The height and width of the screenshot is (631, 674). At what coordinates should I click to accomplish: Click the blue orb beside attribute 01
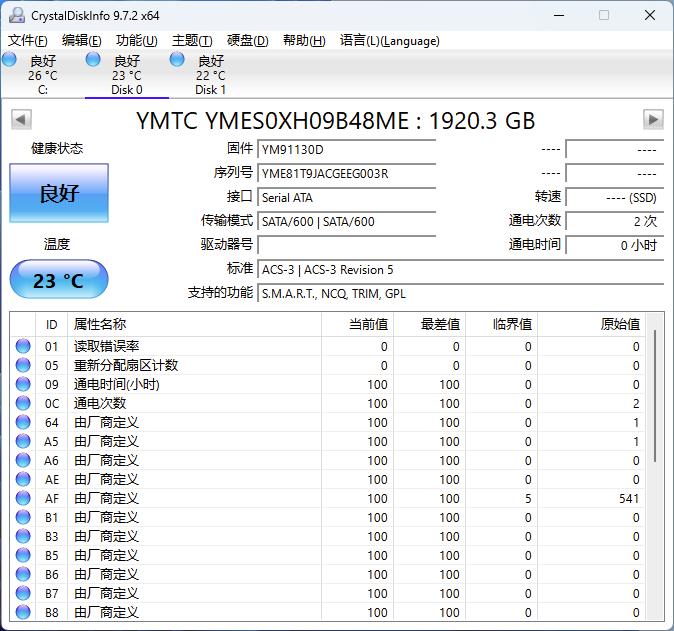23,347
